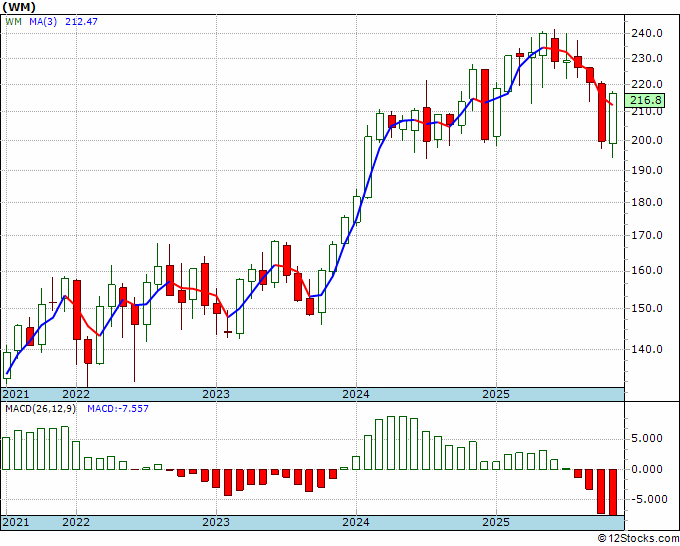This screenshot has height=546, width=680.
Task: Click 2023 on the price chart timeline
Action: click(216, 394)
